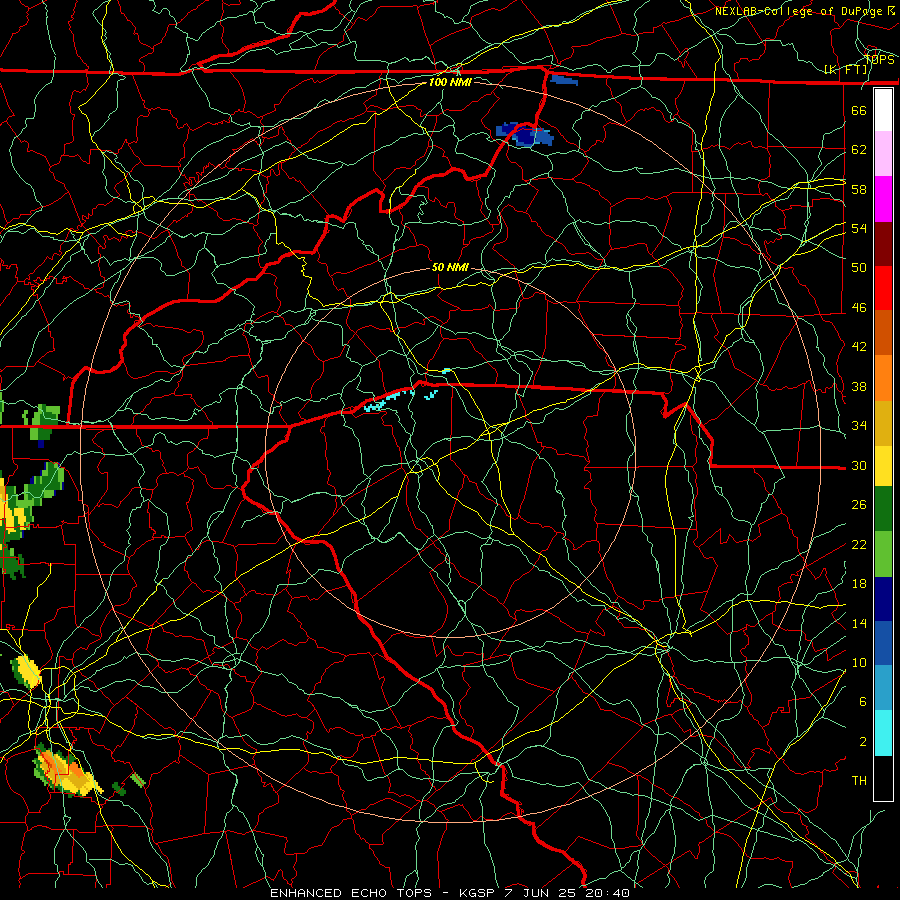Click the [K FT] units label
Screen dimensions: 900x900
point(845,70)
